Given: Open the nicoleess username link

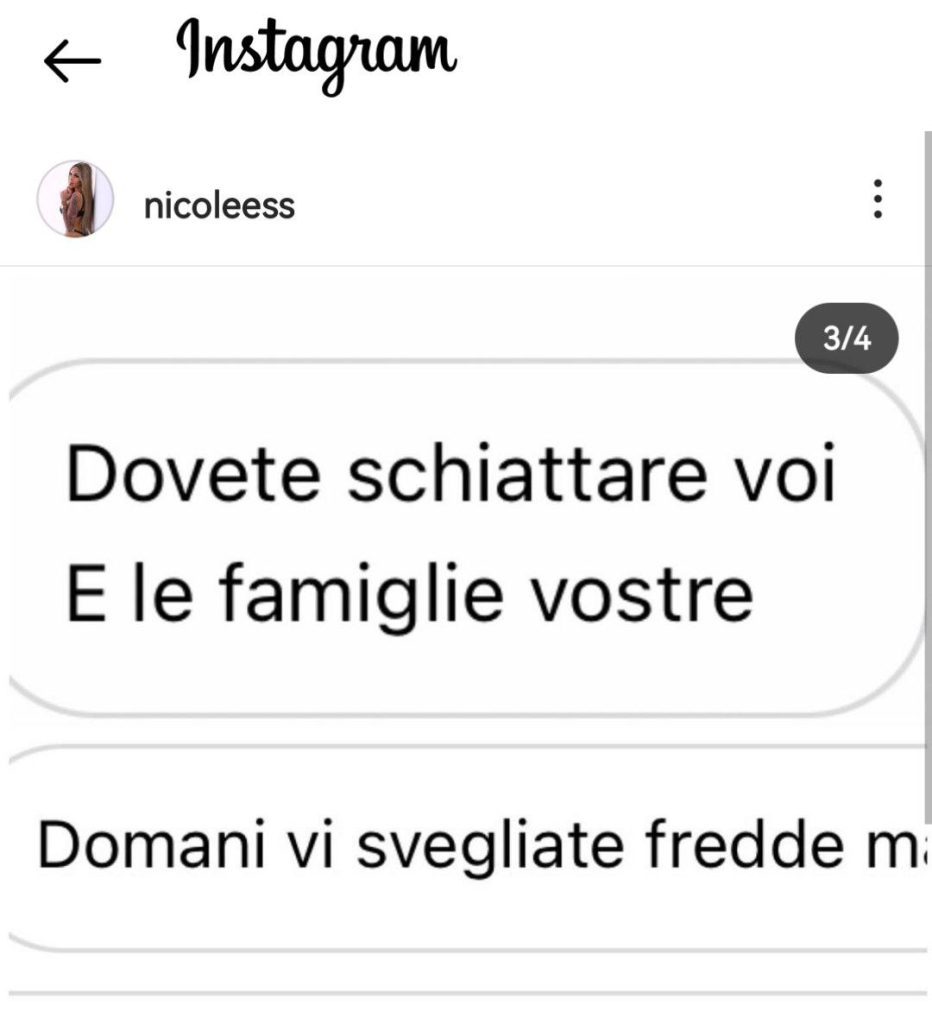Looking at the screenshot, I should [219, 206].
